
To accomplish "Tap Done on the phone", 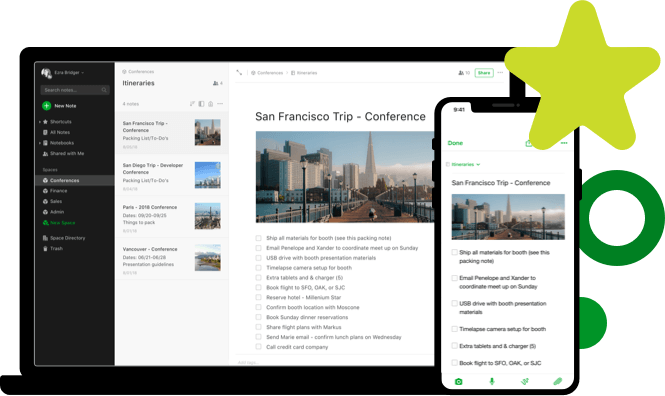I will [x=455, y=143].
